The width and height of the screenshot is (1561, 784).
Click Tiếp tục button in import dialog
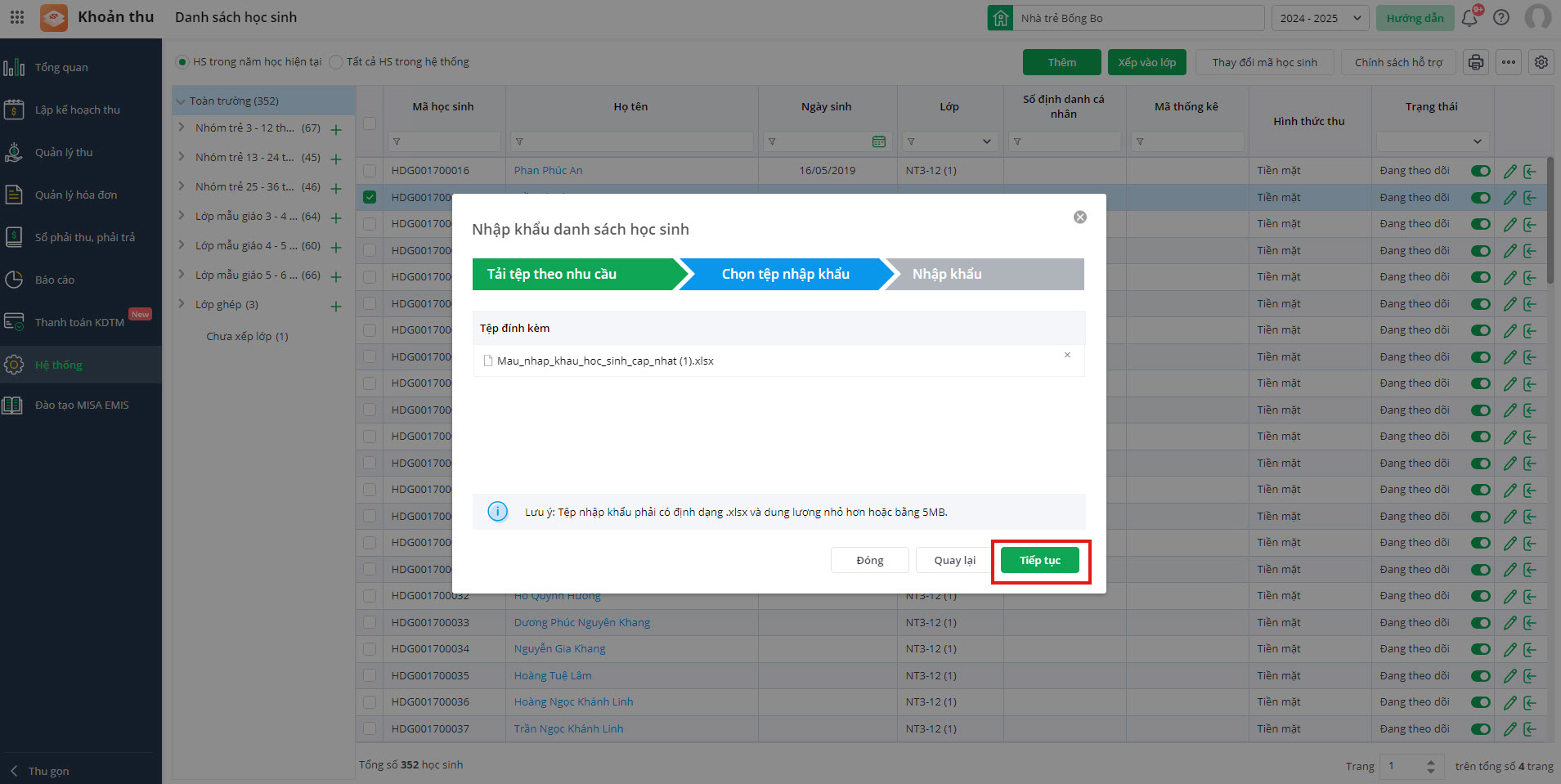pos(1040,560)
